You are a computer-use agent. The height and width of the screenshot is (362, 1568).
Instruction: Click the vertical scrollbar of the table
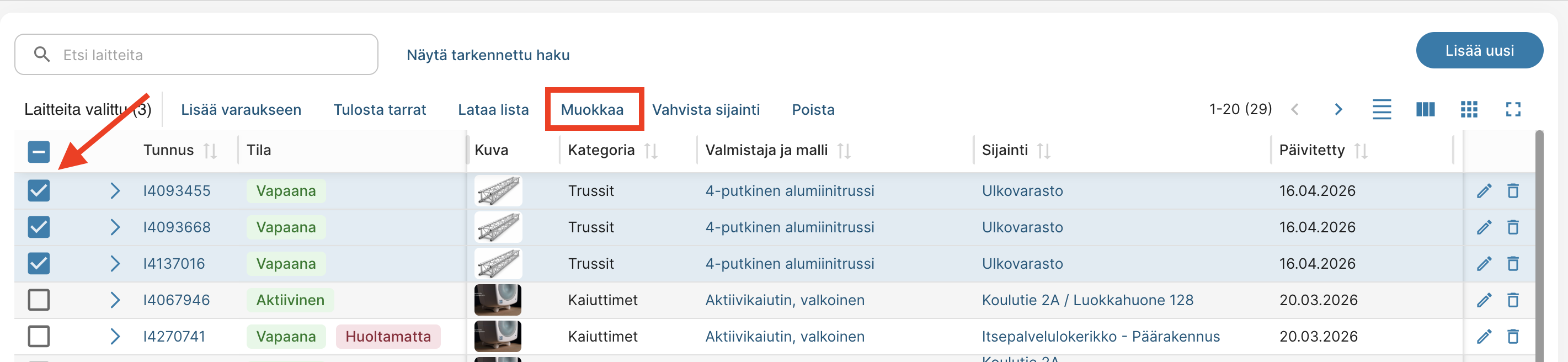pyautogui.click(x=1539, y=246)
